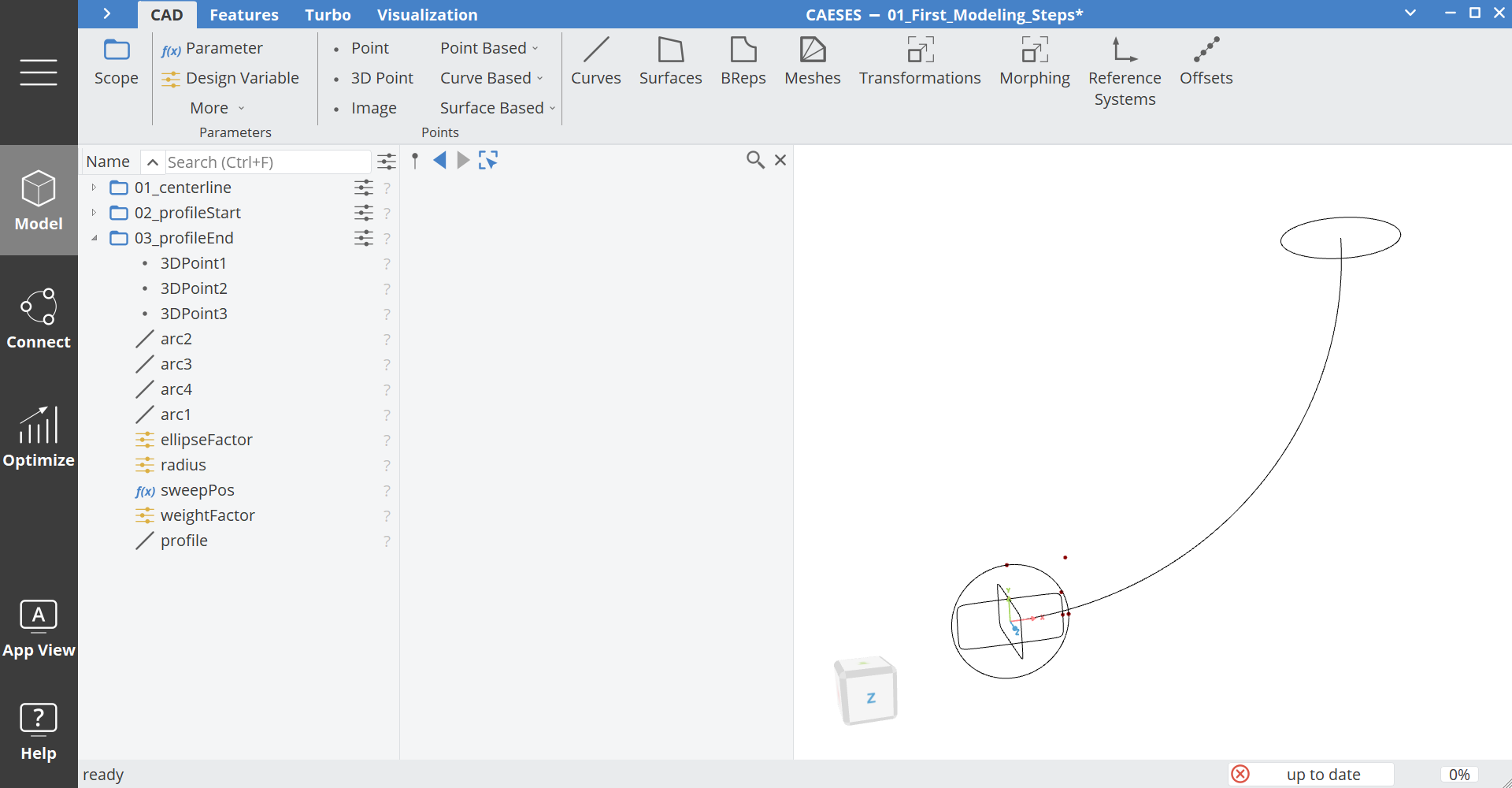
Task: Open the Offsets tool
Action: tap(1206, 61)
